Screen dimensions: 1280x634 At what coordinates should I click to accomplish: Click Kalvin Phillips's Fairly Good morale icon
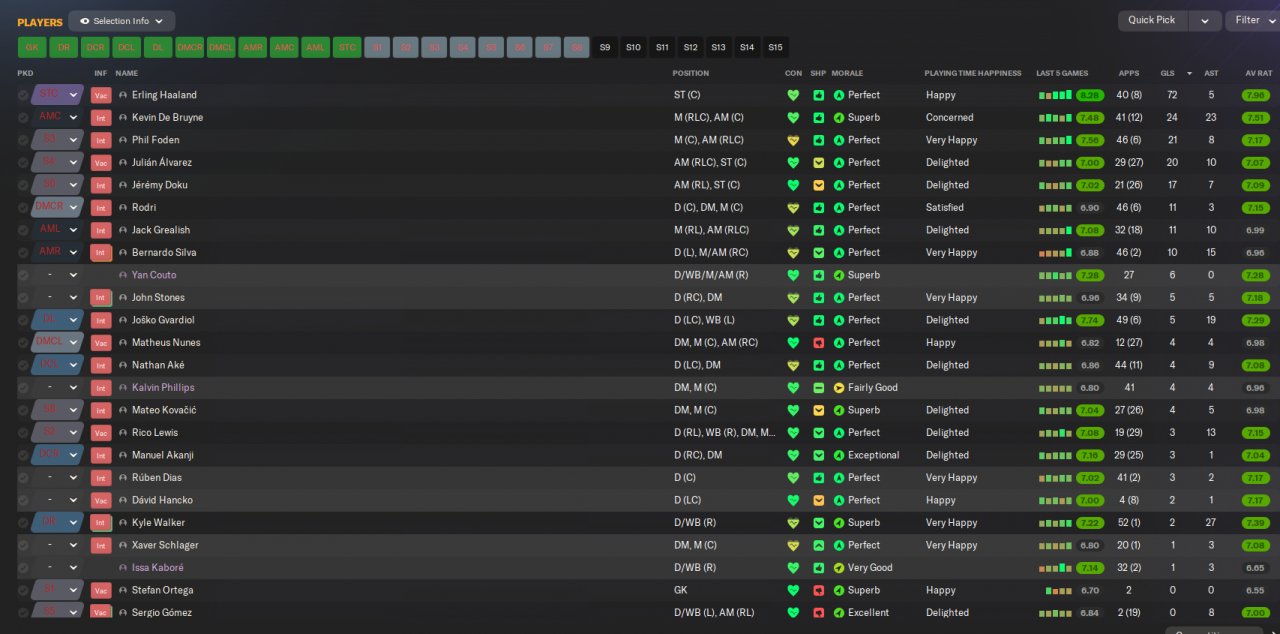tap(839, 387)
